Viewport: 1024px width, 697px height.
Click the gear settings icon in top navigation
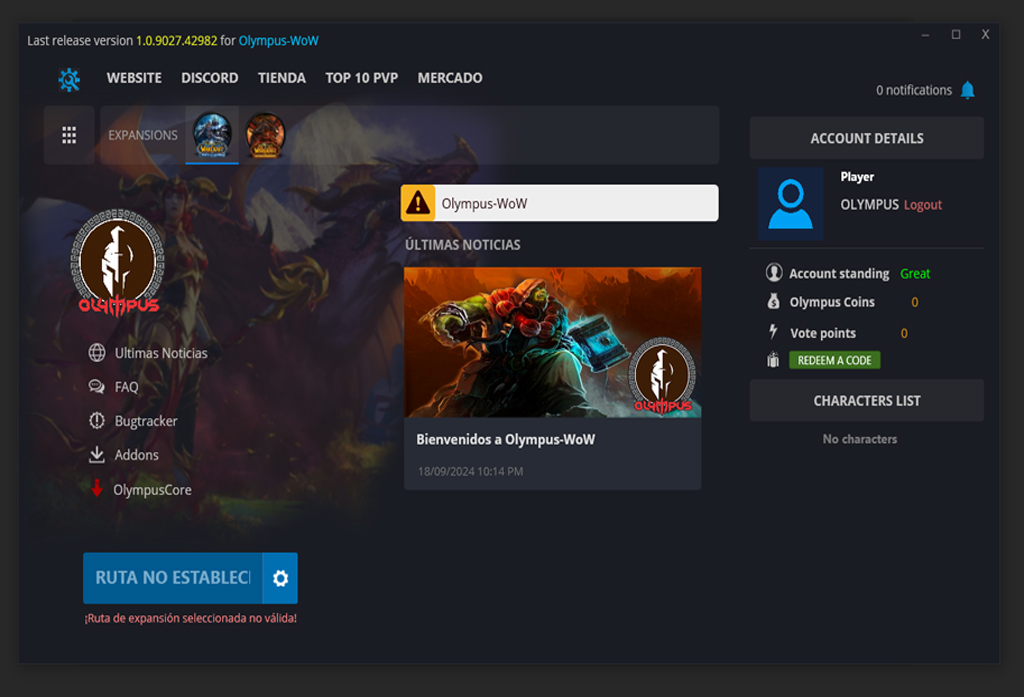click(x=69, y=79)
